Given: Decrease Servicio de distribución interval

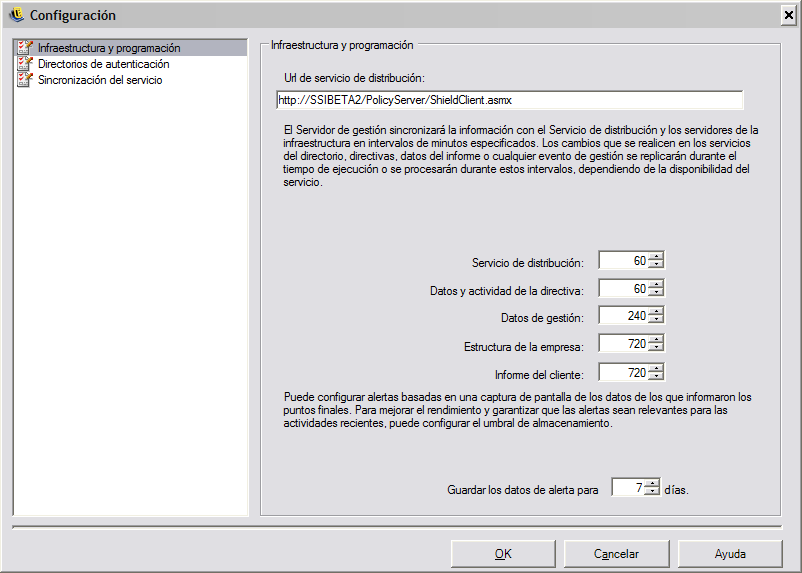Looking at the screenshot, I should click(656, 264).
